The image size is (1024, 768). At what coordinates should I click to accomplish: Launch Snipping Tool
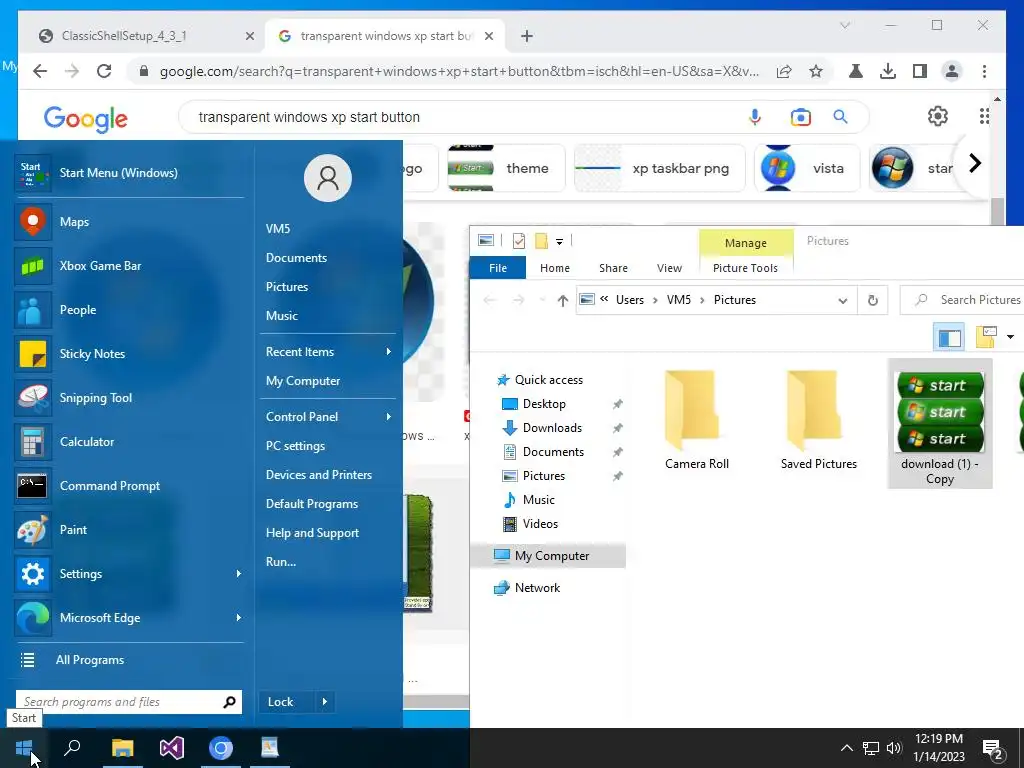coord(129,398)
